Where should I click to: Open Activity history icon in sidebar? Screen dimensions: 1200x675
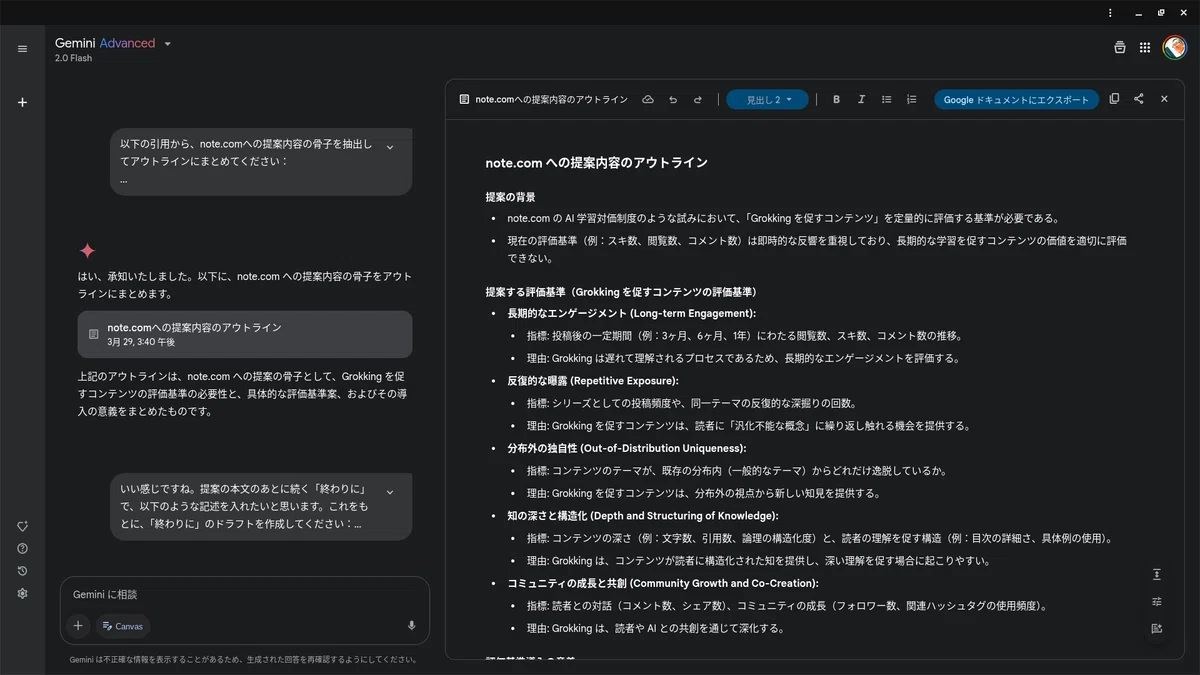(x=22, y=571)
